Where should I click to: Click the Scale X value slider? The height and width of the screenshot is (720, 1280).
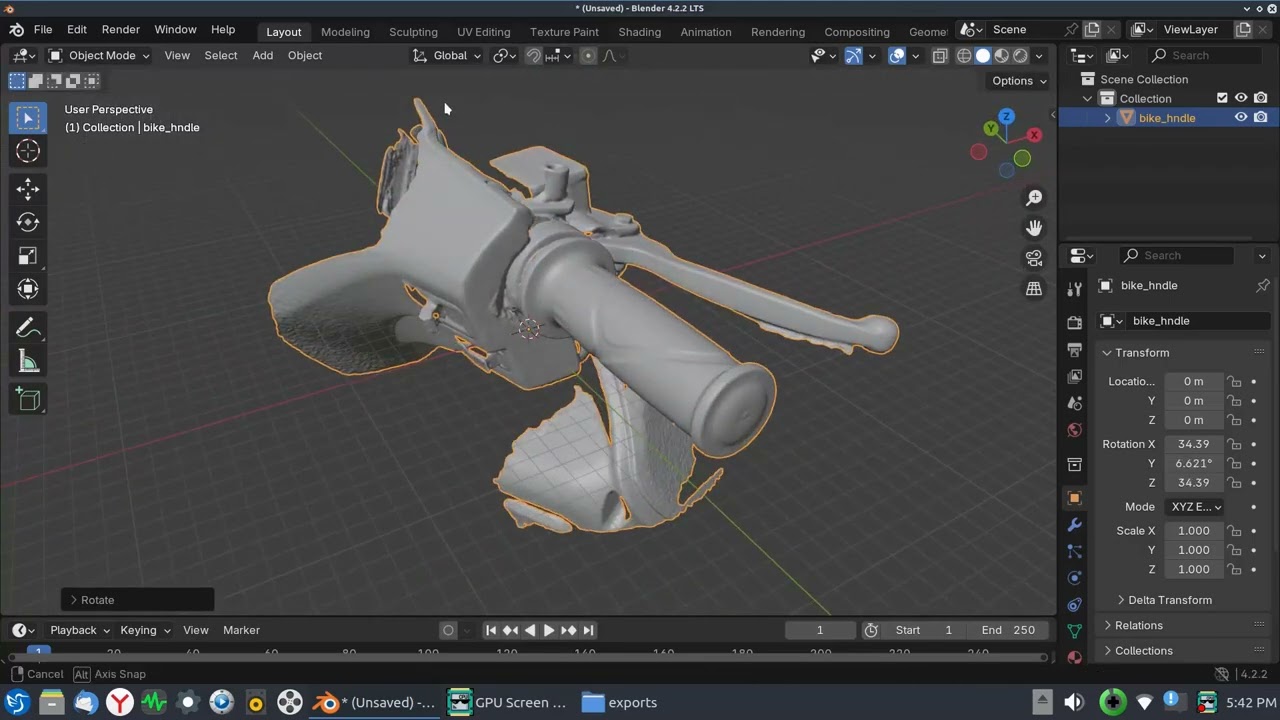click(1193, 531)
